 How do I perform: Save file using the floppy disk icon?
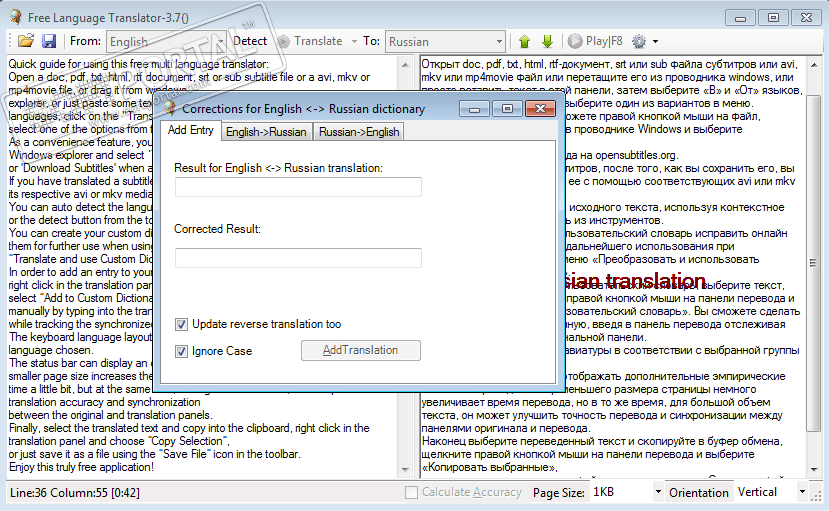tap(49, 41)
